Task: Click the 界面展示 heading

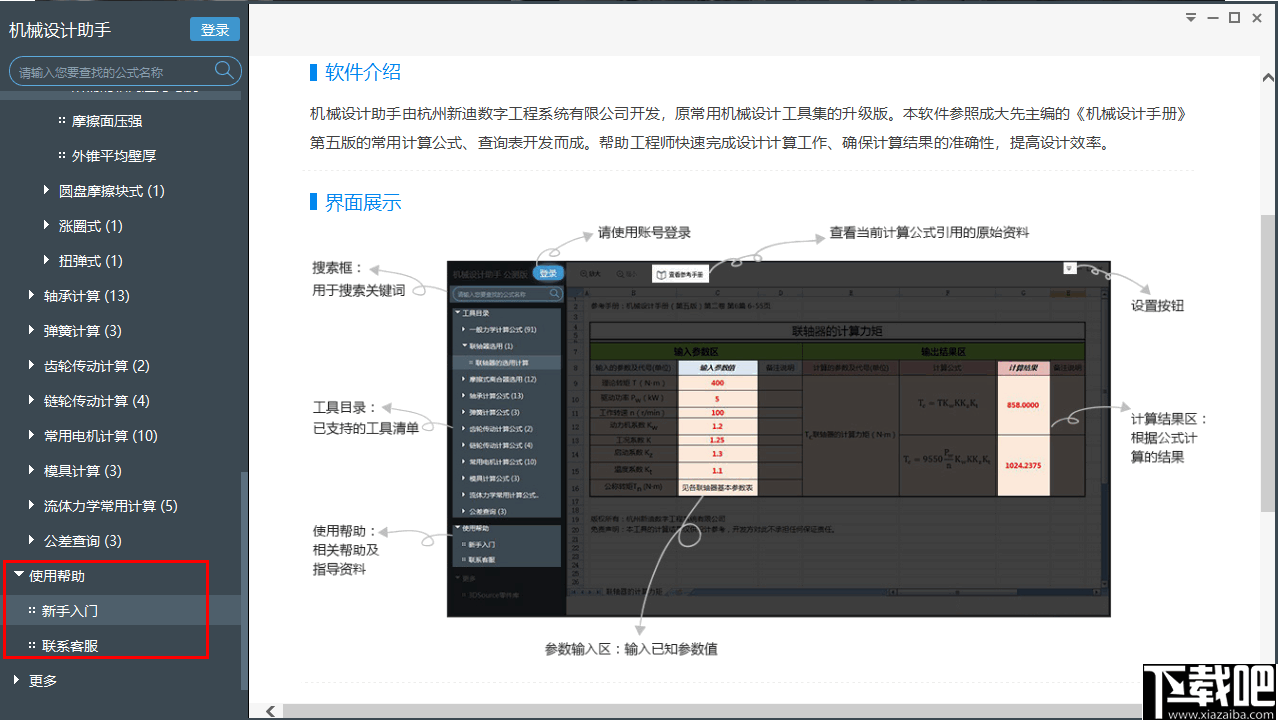Action: [363, 202]
